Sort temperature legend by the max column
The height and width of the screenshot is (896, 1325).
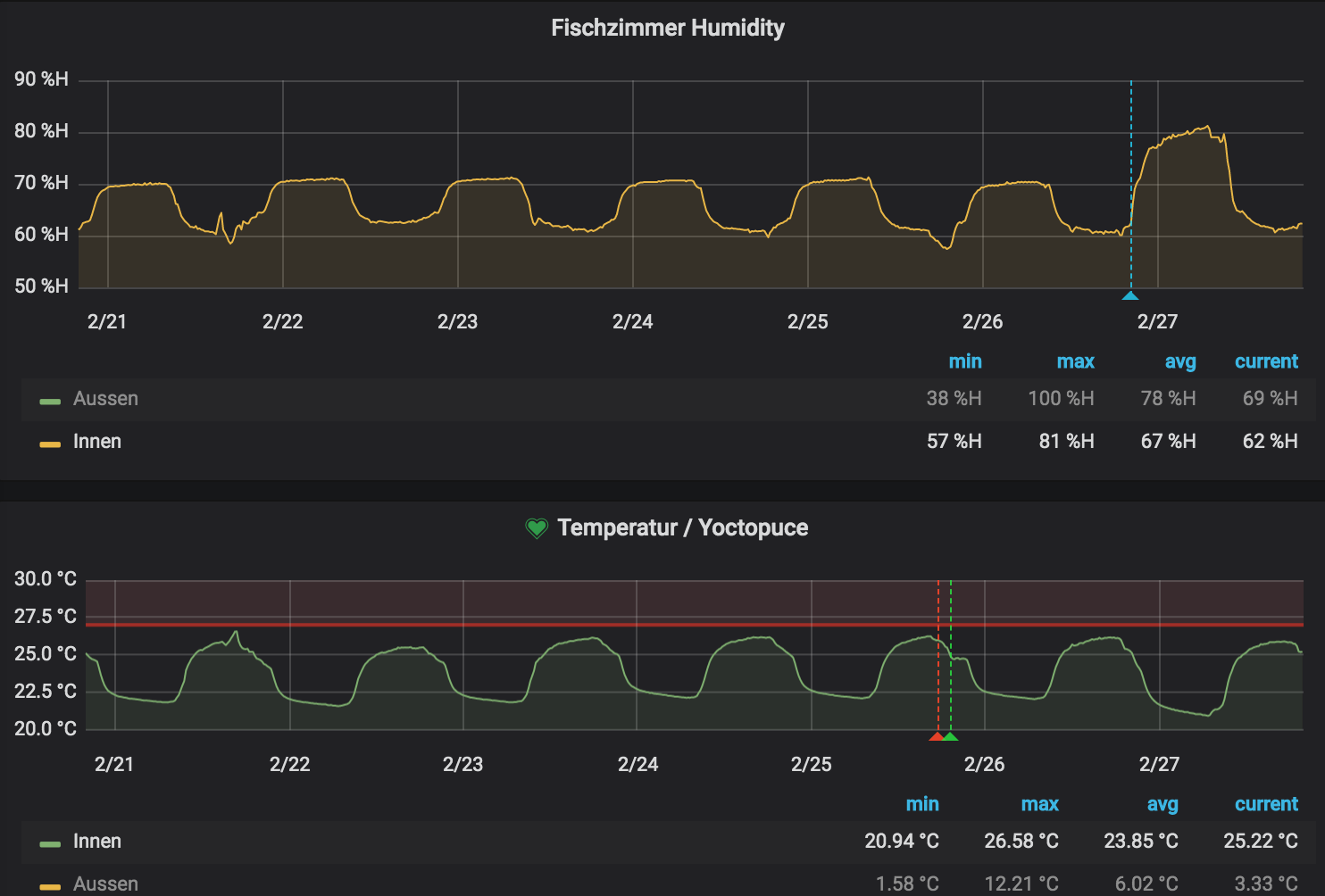1040,804
